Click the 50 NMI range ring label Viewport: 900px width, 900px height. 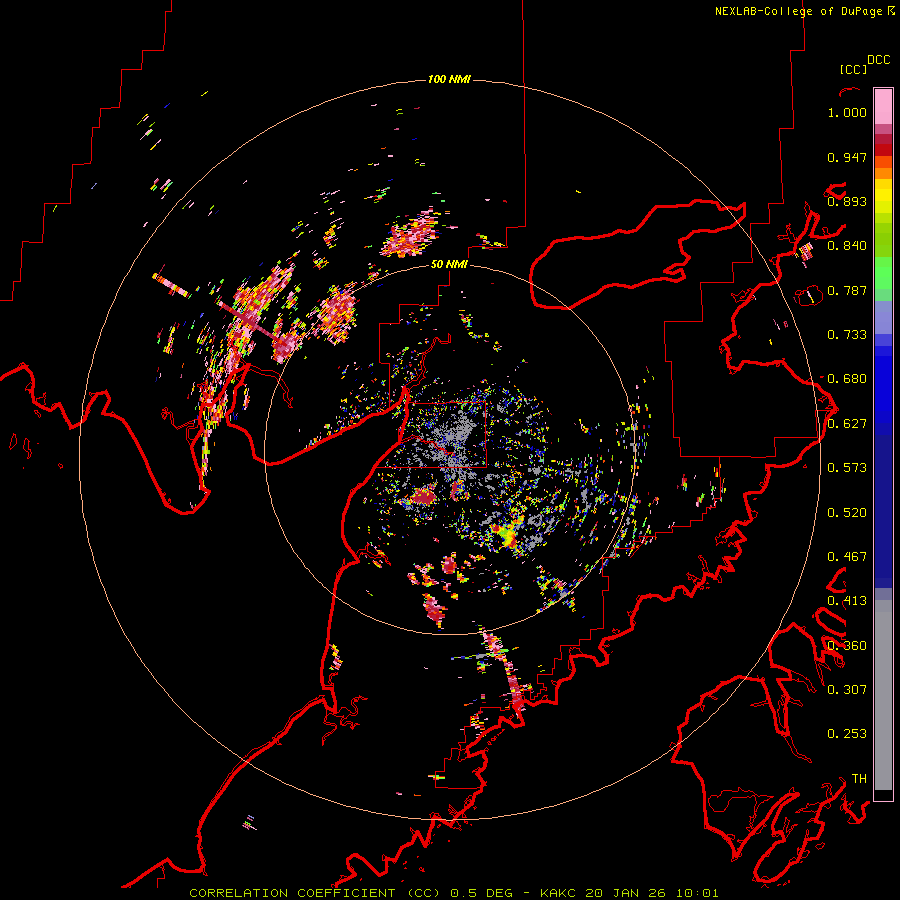449,264
